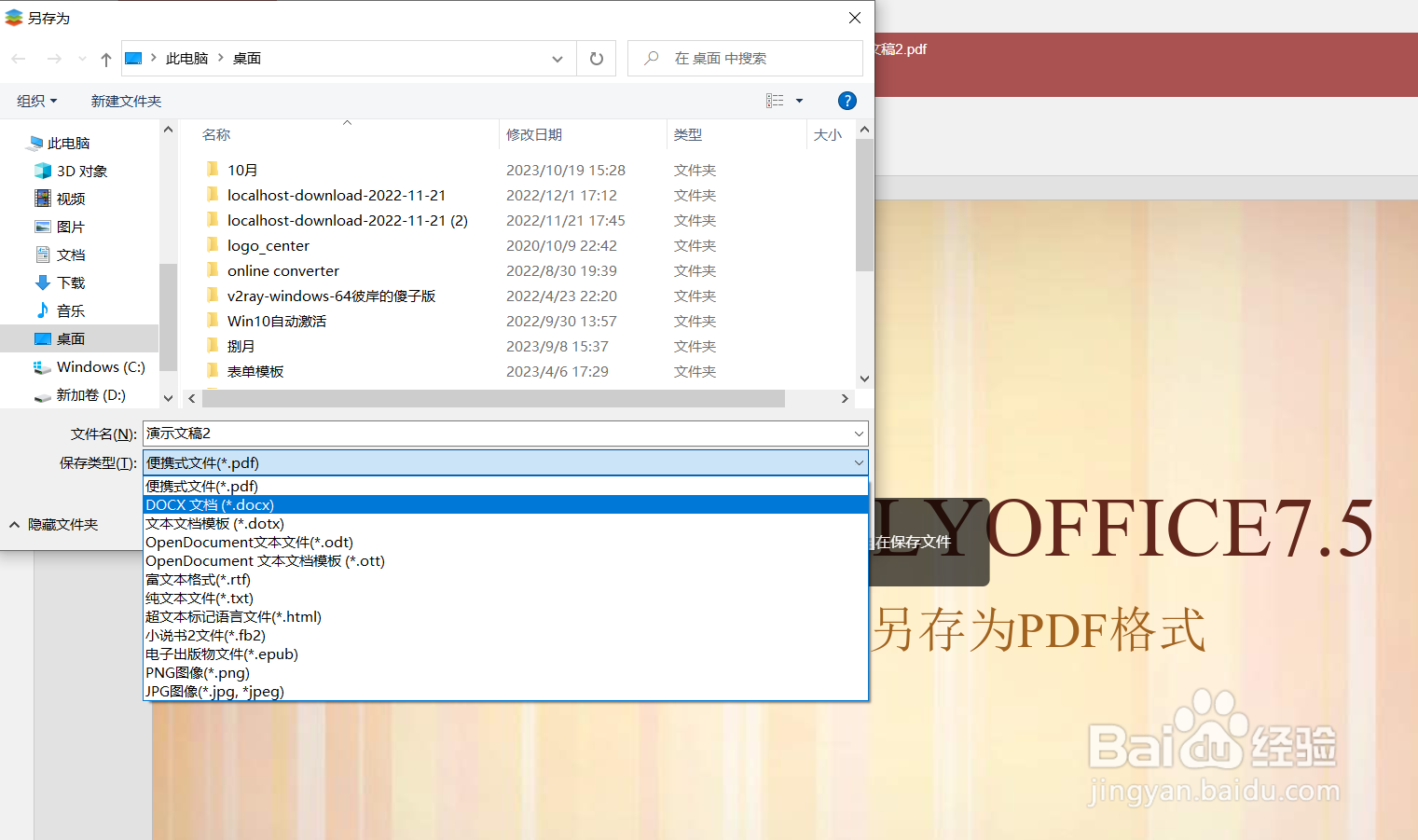Collapse folders with 隐藏文件夹

click(54, 525)
